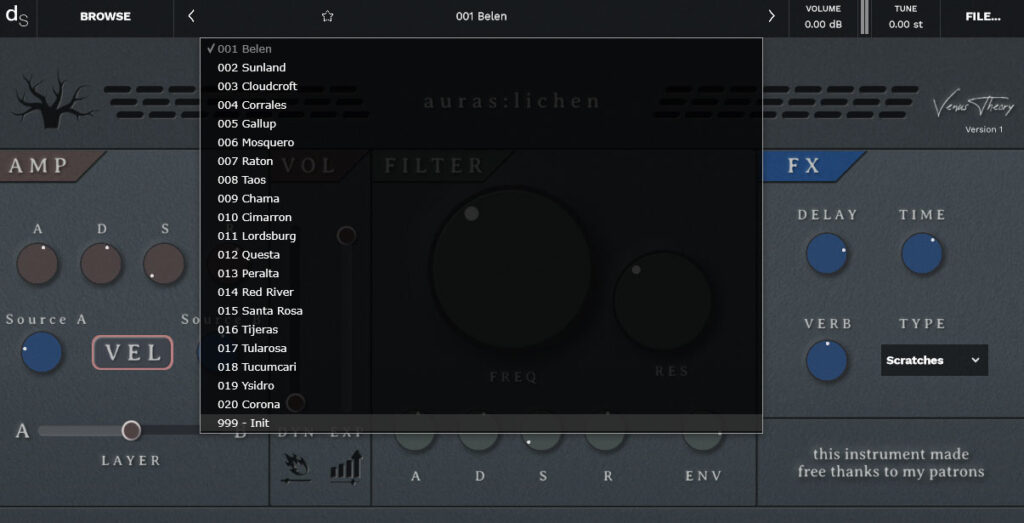Select preset 001 Belen in the list
Viewport: 1024px width, 523px height.
coord(481,48)
